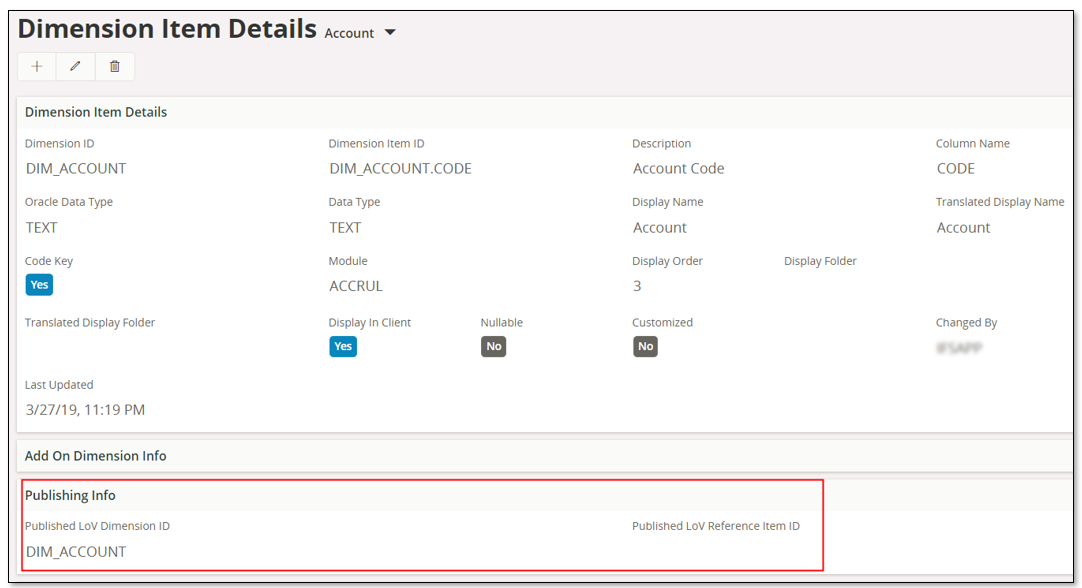Image resolution: width=1082 pixels, height=588 pixels.
Task: Collapse the Dimension Item Details section header
Action: coord(96,112)
